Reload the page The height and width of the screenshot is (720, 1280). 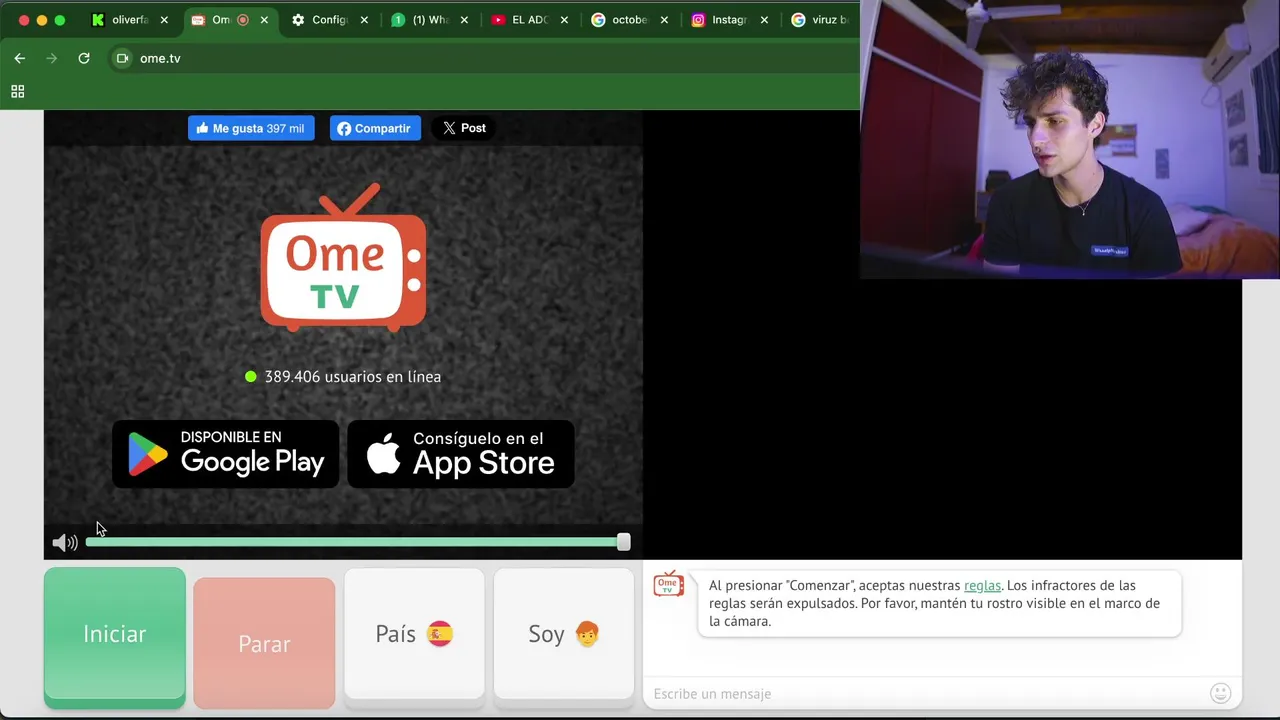tap(84, 58)
